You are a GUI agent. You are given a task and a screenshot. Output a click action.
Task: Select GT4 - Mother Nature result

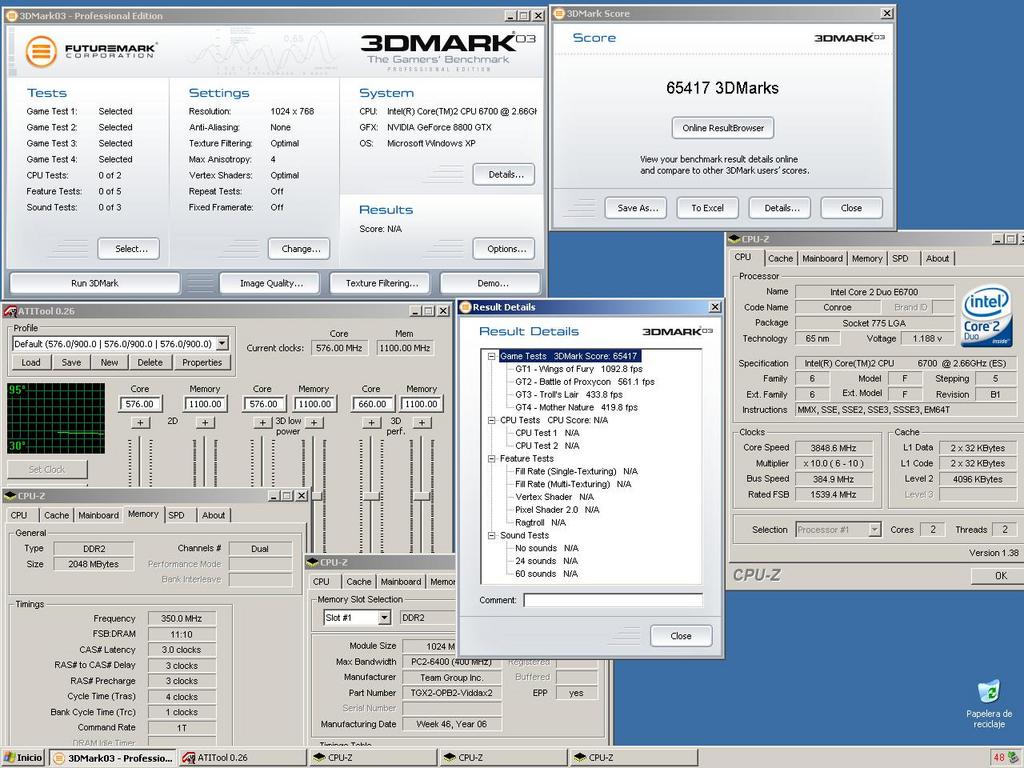(577, 408)
